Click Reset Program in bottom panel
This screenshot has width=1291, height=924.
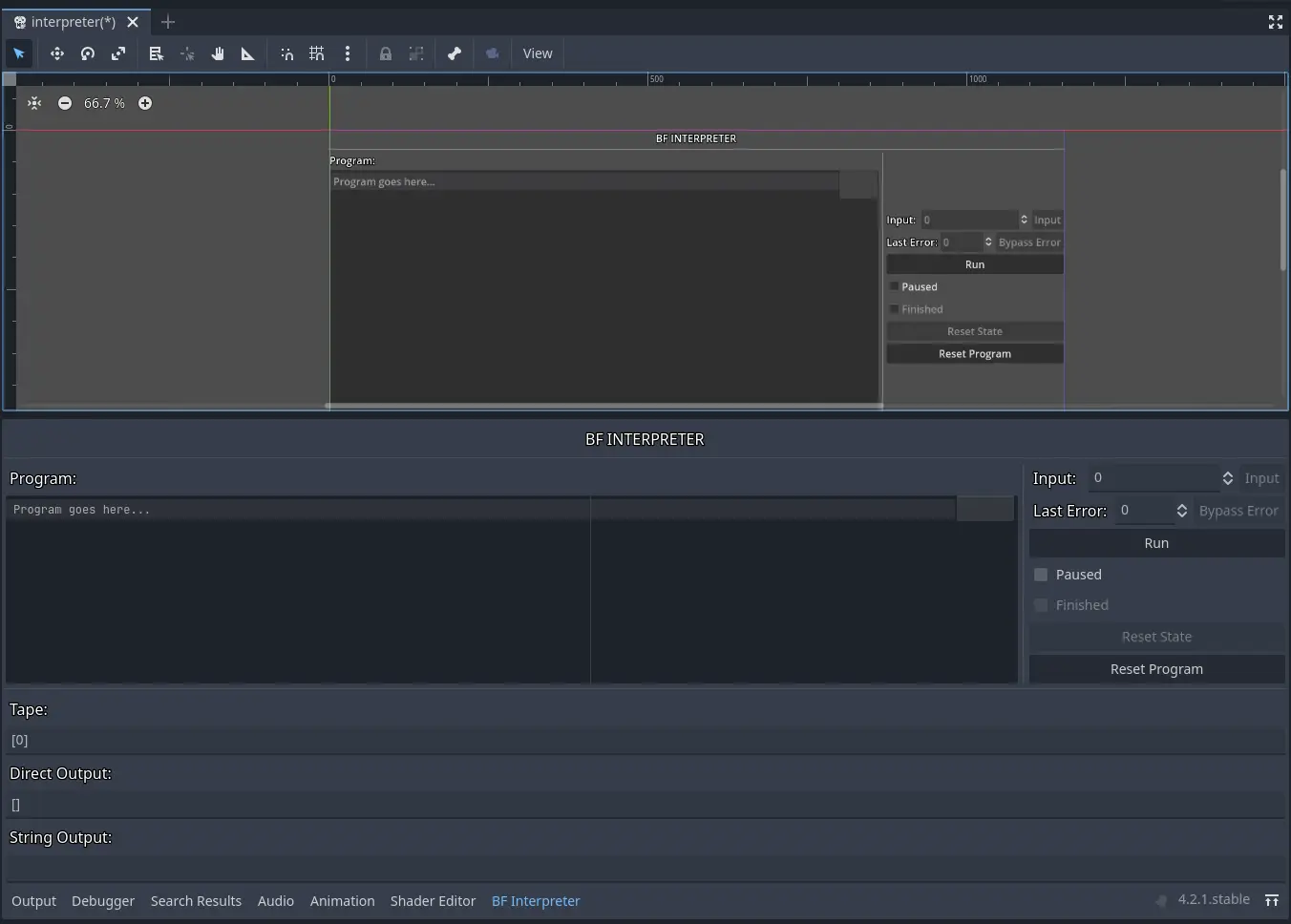(x=1156, y=669)
